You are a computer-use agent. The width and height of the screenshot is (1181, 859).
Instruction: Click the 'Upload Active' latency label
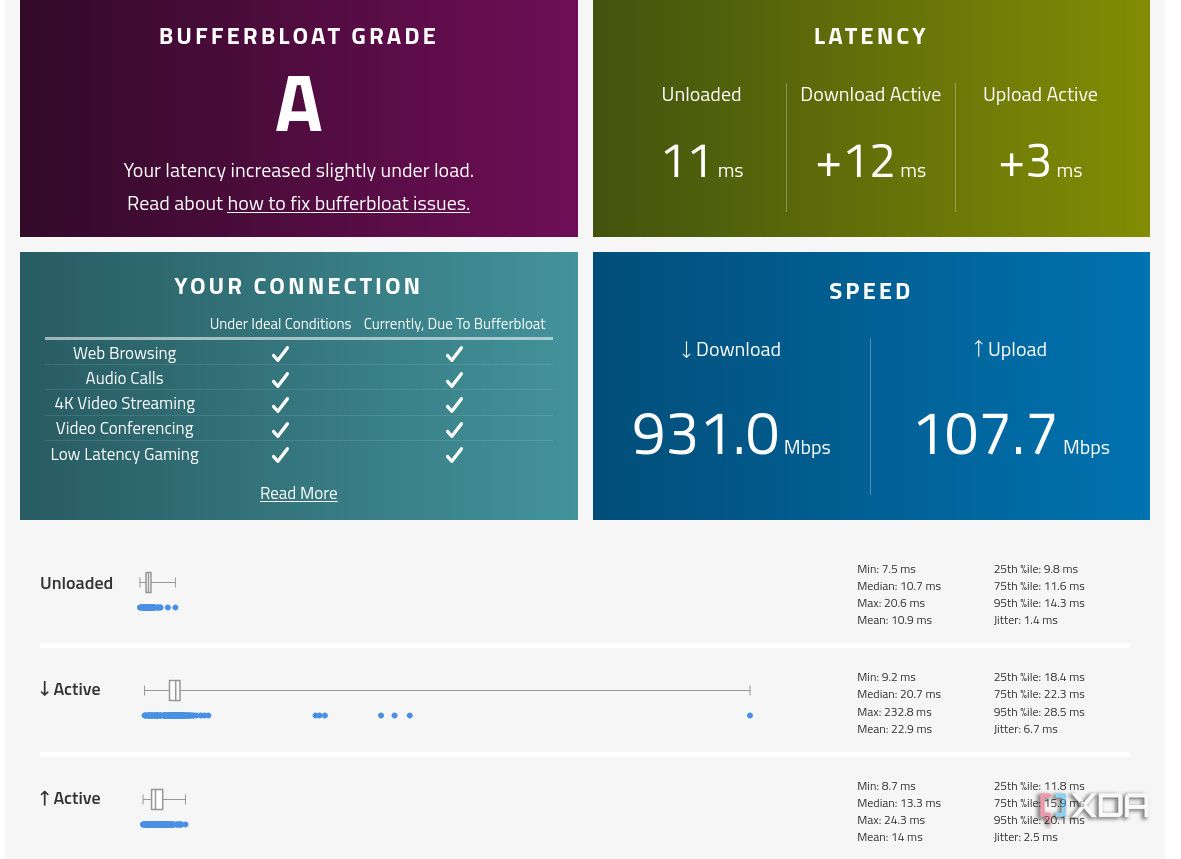[1040, 94]
